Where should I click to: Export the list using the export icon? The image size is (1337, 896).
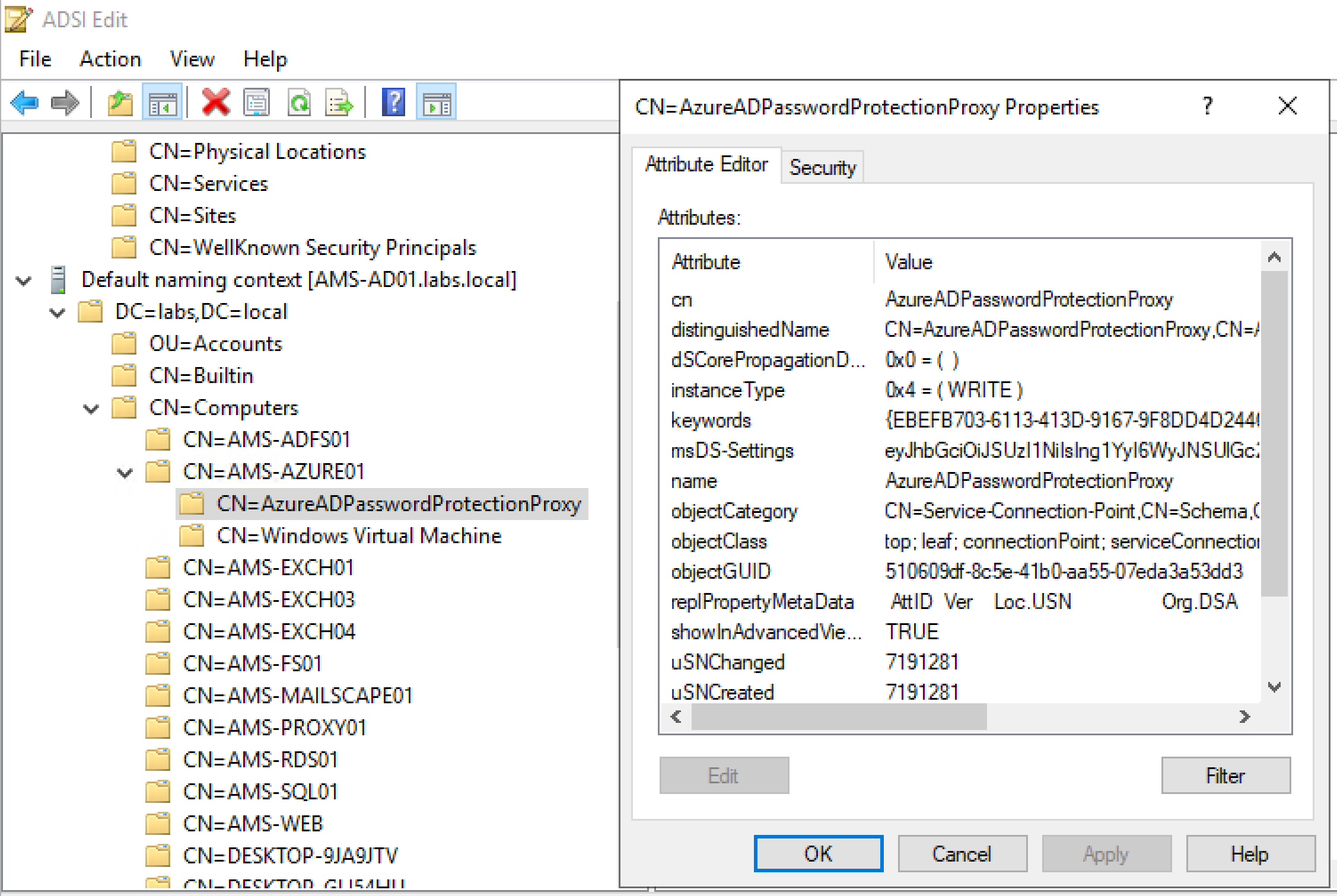[x=338, y=102]
